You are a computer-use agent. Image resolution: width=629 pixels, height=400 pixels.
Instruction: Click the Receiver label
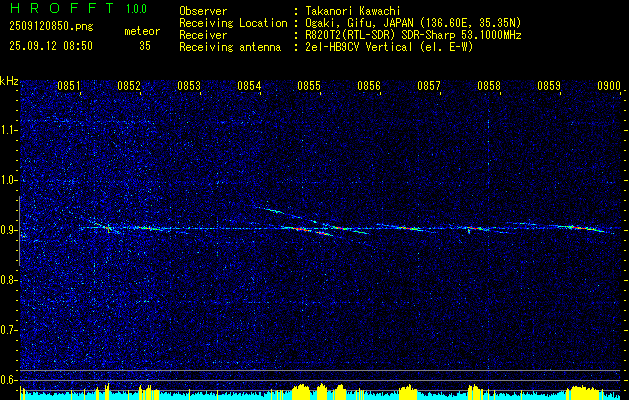203,35
